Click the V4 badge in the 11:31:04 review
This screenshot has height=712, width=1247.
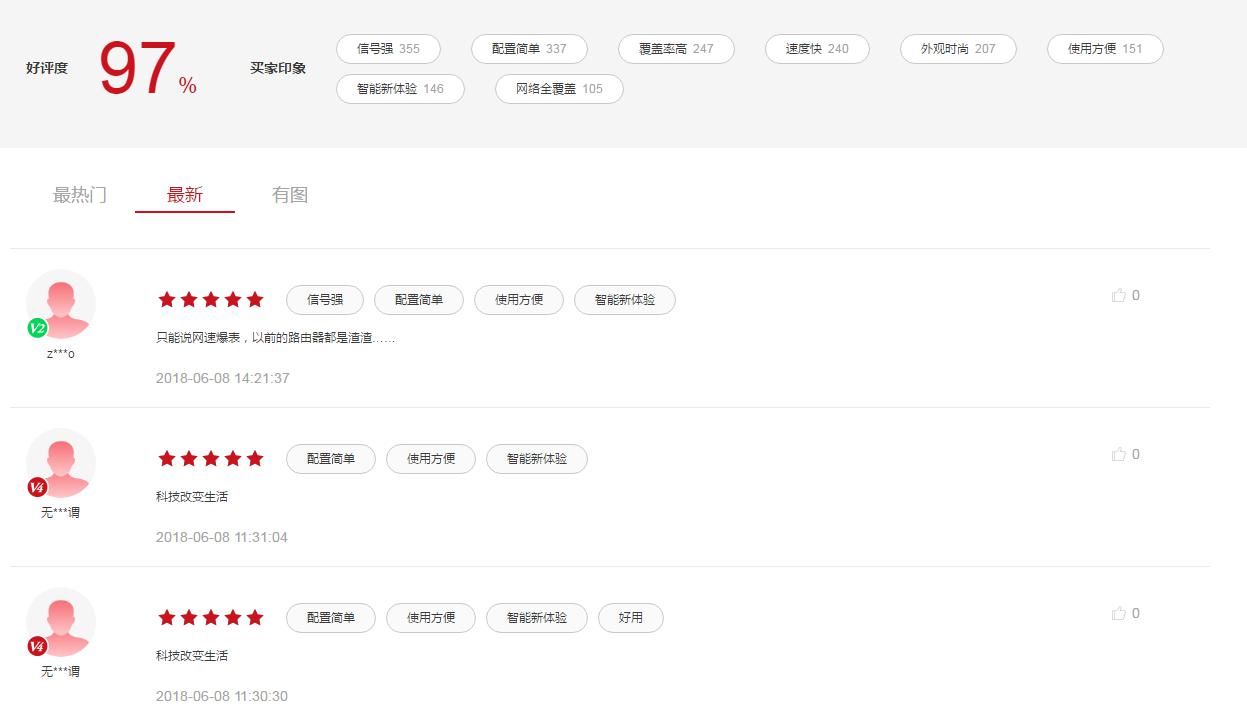click(x=38, y=487)
